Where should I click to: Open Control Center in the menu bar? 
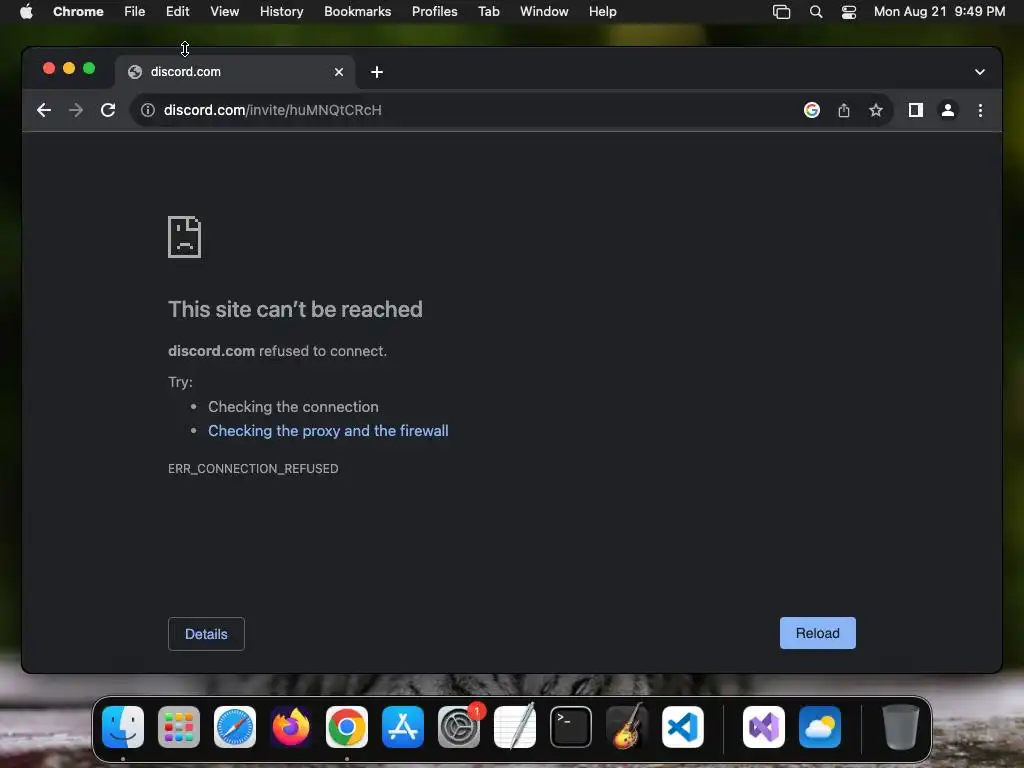click(x=848, y=12)
